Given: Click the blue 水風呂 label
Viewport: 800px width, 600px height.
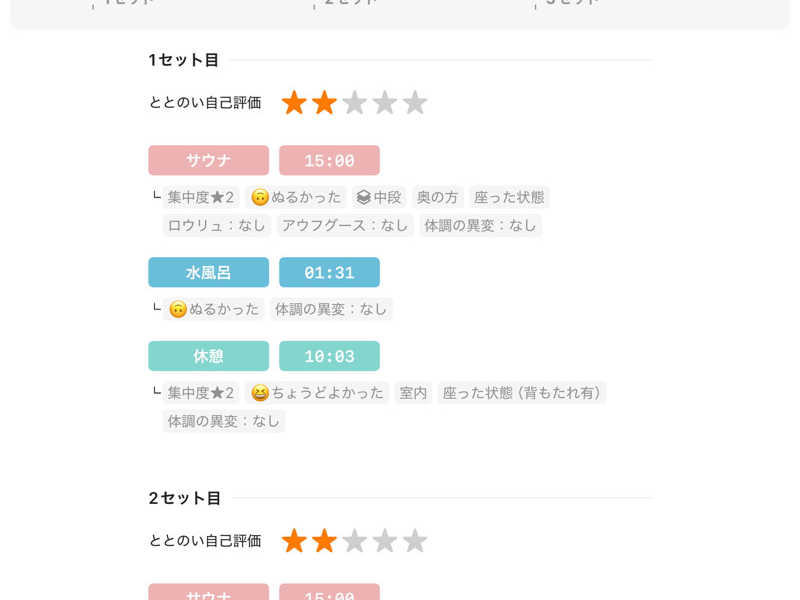Looking at the screenshot, I should tap(208, 272).
